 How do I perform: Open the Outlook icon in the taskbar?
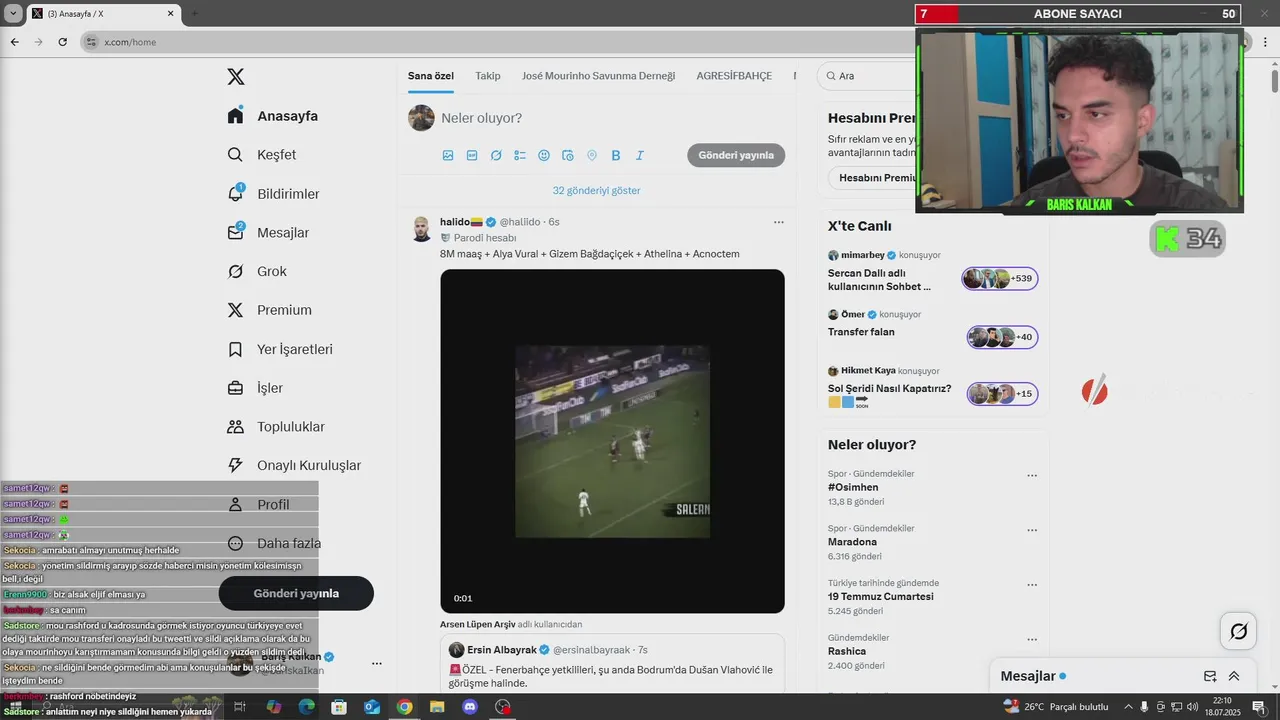(x=372, y=707)
